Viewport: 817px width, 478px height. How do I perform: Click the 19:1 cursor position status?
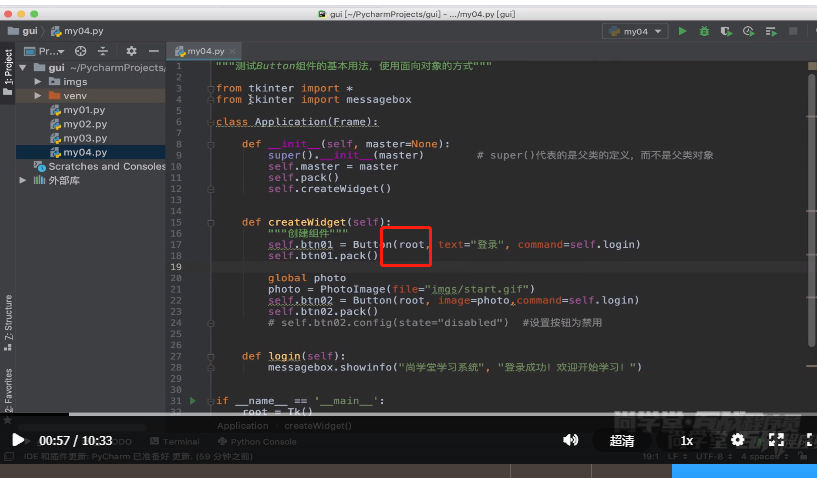pyautogui.click(x=651, y=456)
